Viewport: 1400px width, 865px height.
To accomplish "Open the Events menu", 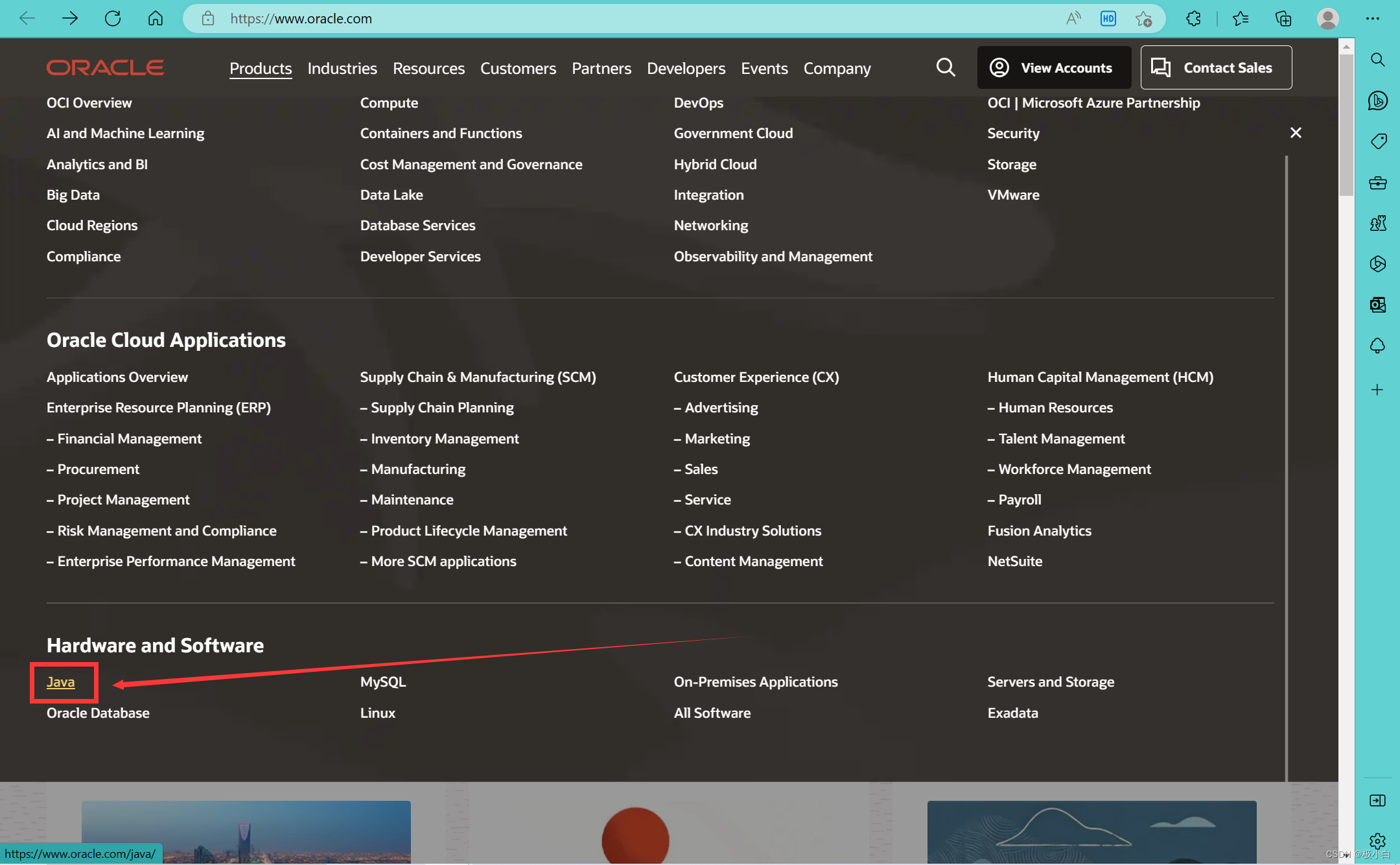I will [x=764, y=68].
